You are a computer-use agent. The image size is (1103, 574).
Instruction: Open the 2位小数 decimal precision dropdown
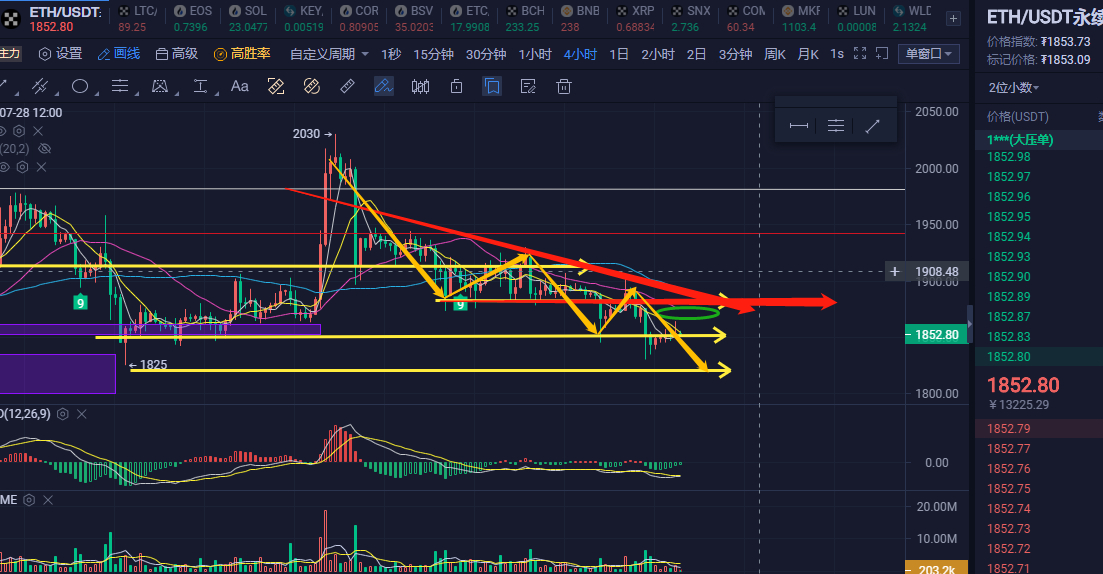[1013, 87]
